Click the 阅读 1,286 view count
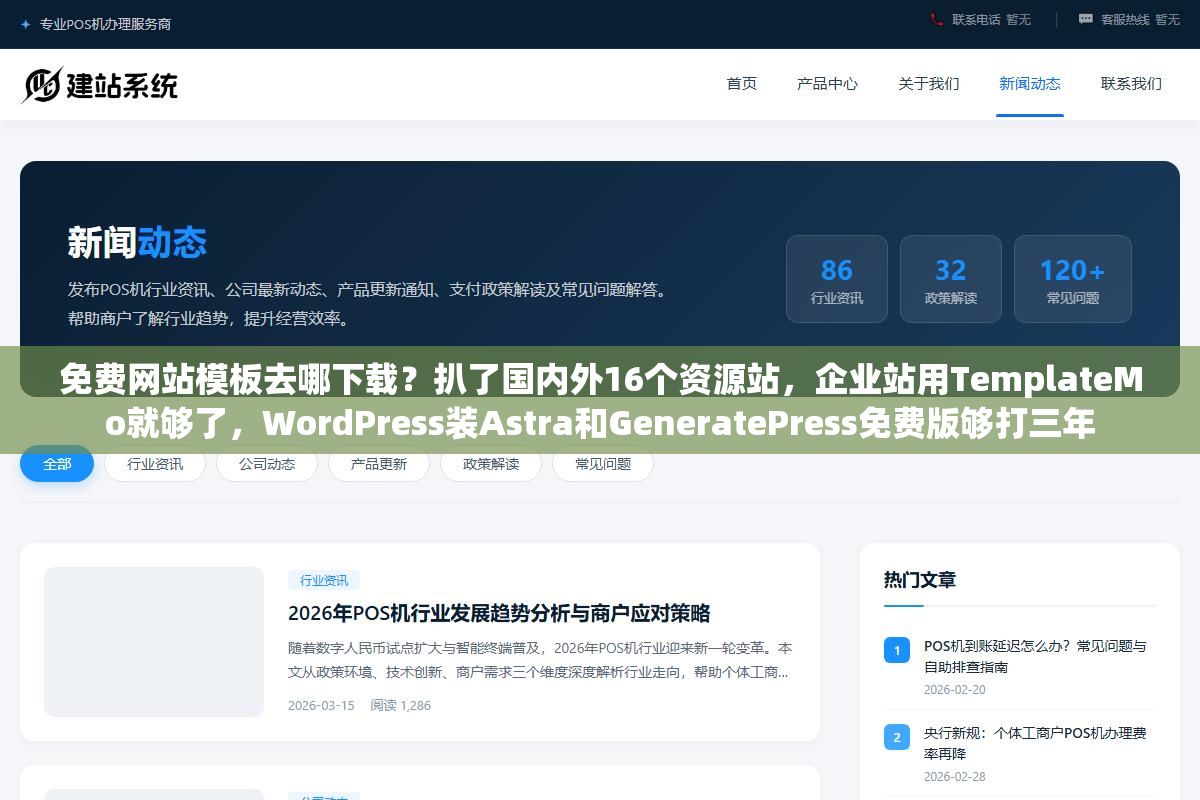Screen dimensions: 1200x800 [400, 705]
